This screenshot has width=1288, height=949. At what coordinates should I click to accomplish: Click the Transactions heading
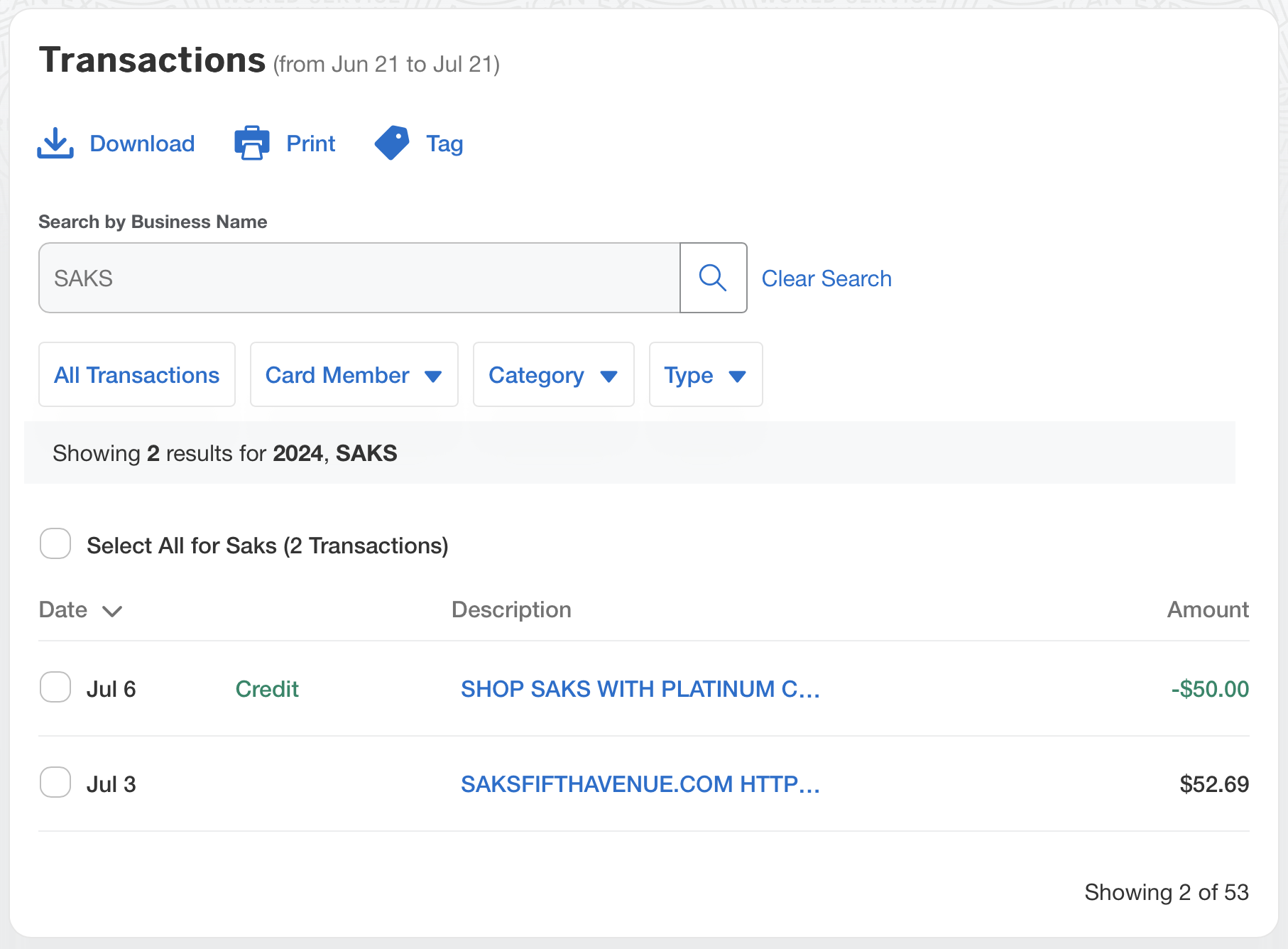coord(152,60)
